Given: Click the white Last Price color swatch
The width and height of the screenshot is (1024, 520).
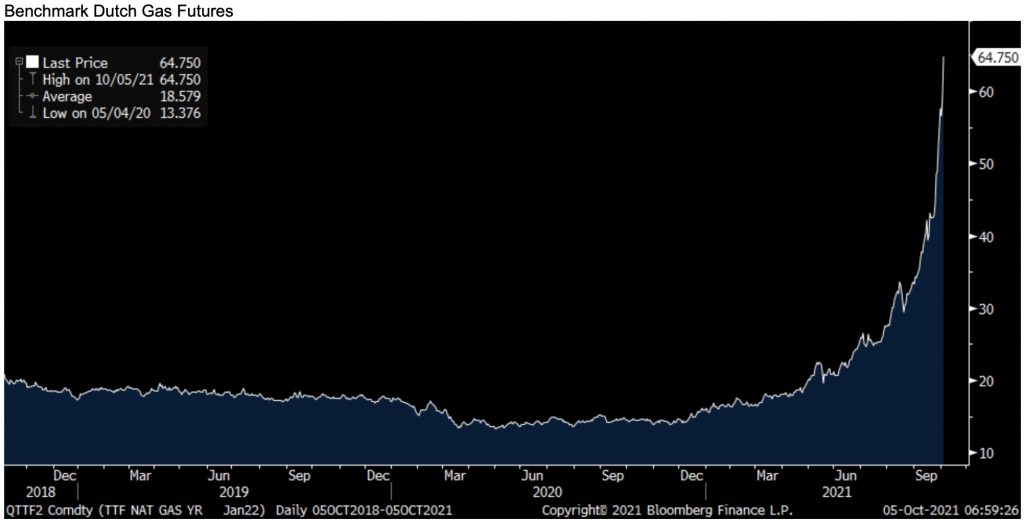Looking at the screenshot, I should coord(32,61).
